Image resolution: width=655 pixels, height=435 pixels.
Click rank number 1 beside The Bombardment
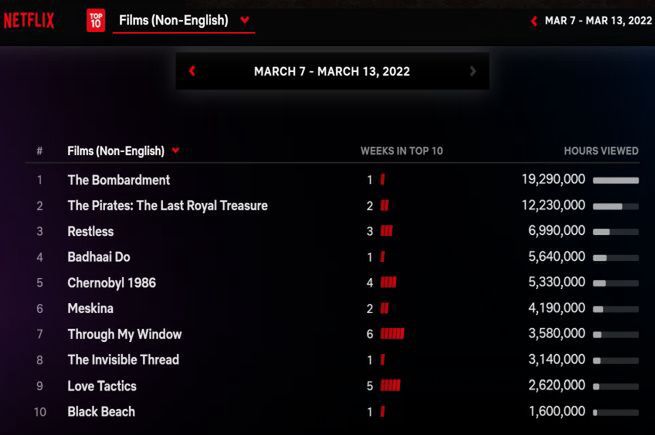[x=40, y=180]
